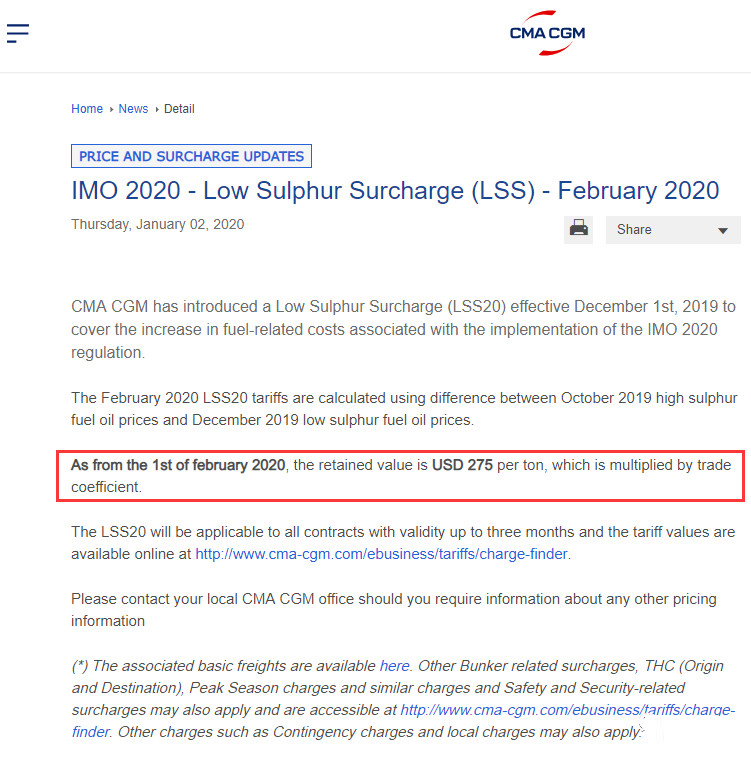Open charge-finder URL in italic footnote
Image resolution: width=751 pixels, height=758 pixels.
[567, 709]
